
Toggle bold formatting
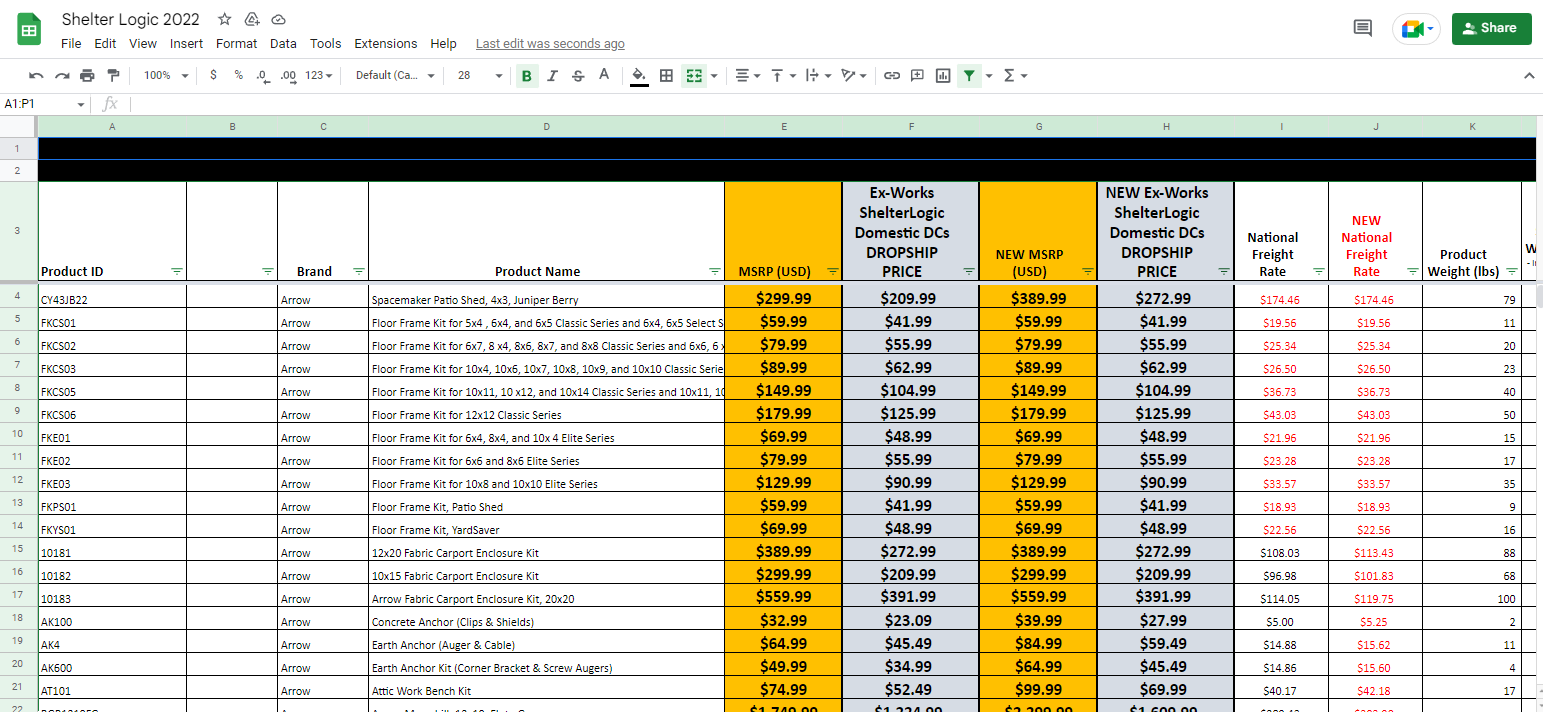[x=527, y=75]
